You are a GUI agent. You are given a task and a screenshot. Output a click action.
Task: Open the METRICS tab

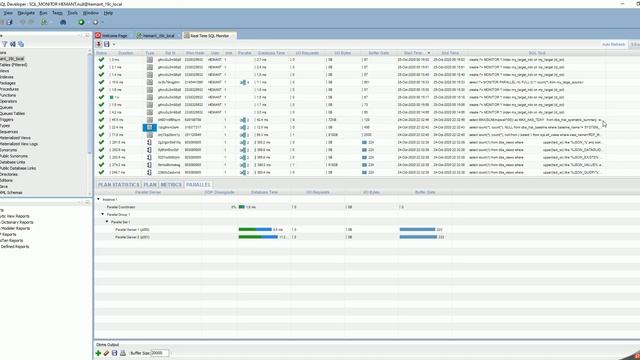[171, 185]
